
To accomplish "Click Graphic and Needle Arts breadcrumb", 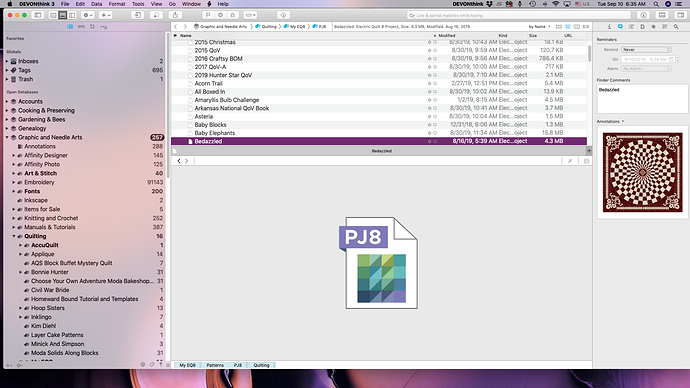I will coord(220,26).
